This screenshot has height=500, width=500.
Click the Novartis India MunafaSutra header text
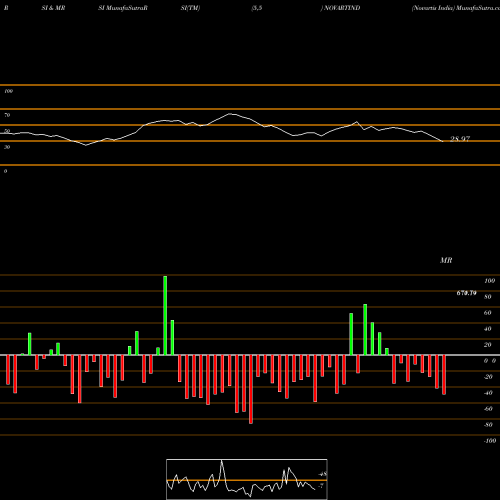point(456,8)
